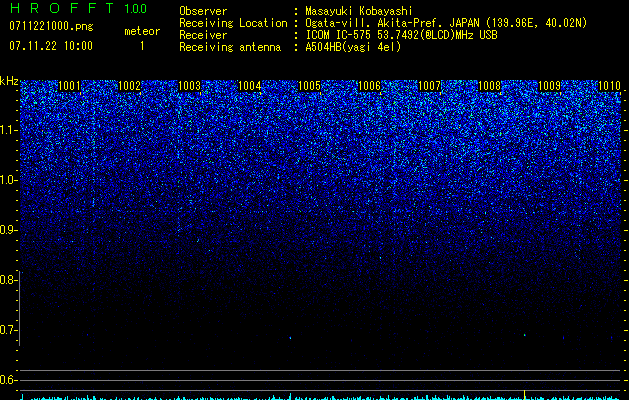Click the 1.1 frequency axis label

(x=9, y=130)
